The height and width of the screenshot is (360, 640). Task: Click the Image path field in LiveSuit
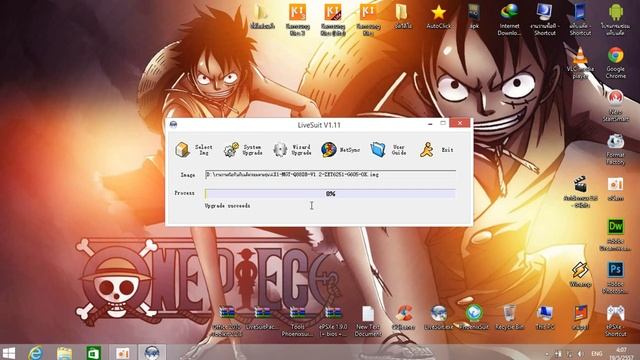click(330, 175)
